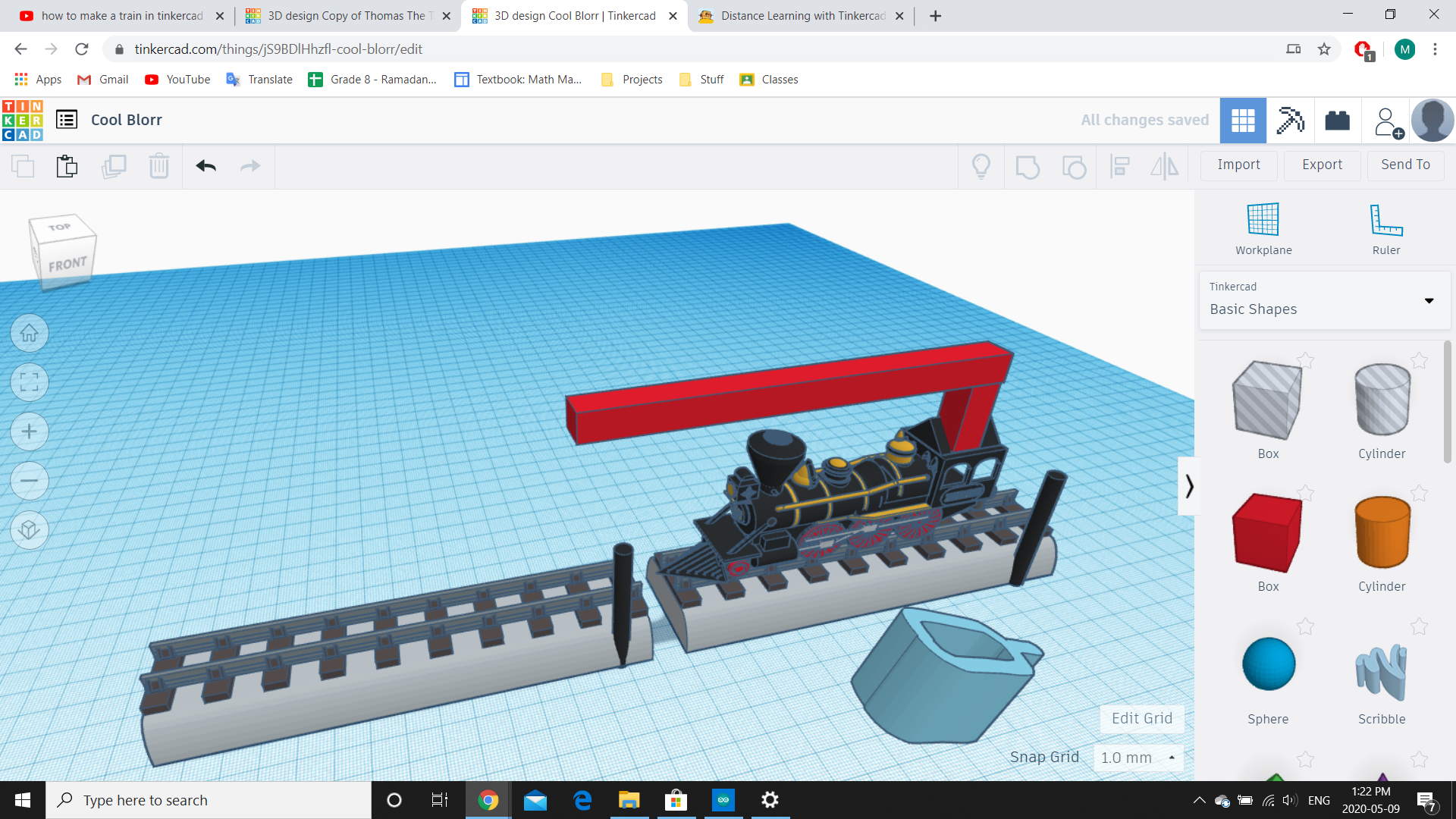Click the shapes panel scrollbar
This screenshot has height=819, width=1456.
point(1448,402)
